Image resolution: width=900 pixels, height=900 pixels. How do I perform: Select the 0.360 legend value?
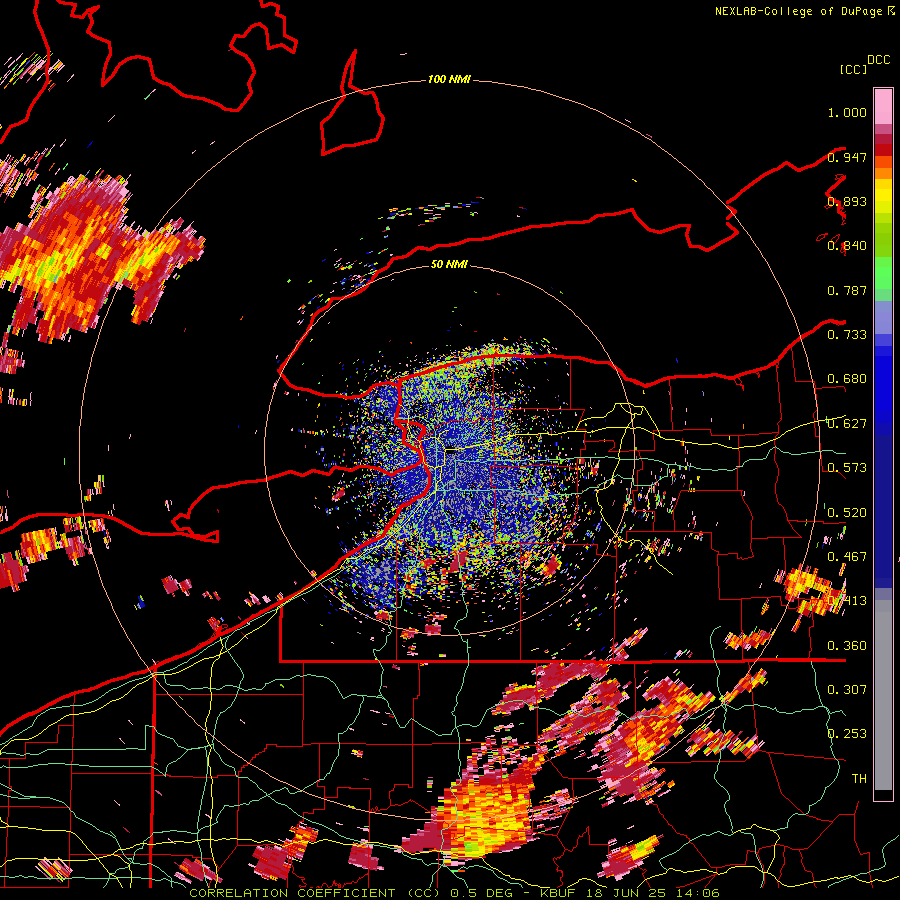coord(847,646)
